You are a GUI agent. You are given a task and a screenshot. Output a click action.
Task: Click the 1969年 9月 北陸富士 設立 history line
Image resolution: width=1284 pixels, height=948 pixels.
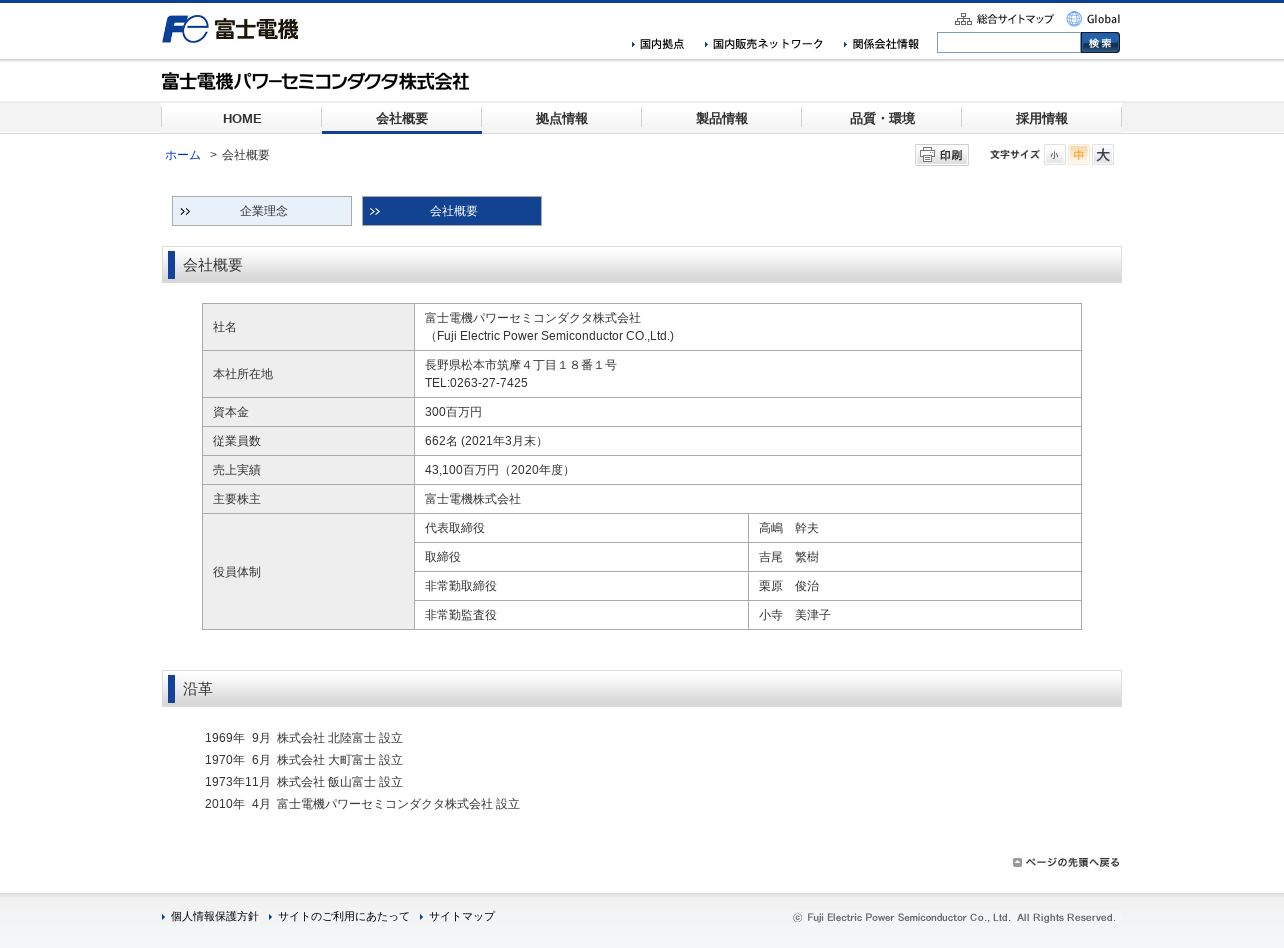pos(304,738)
